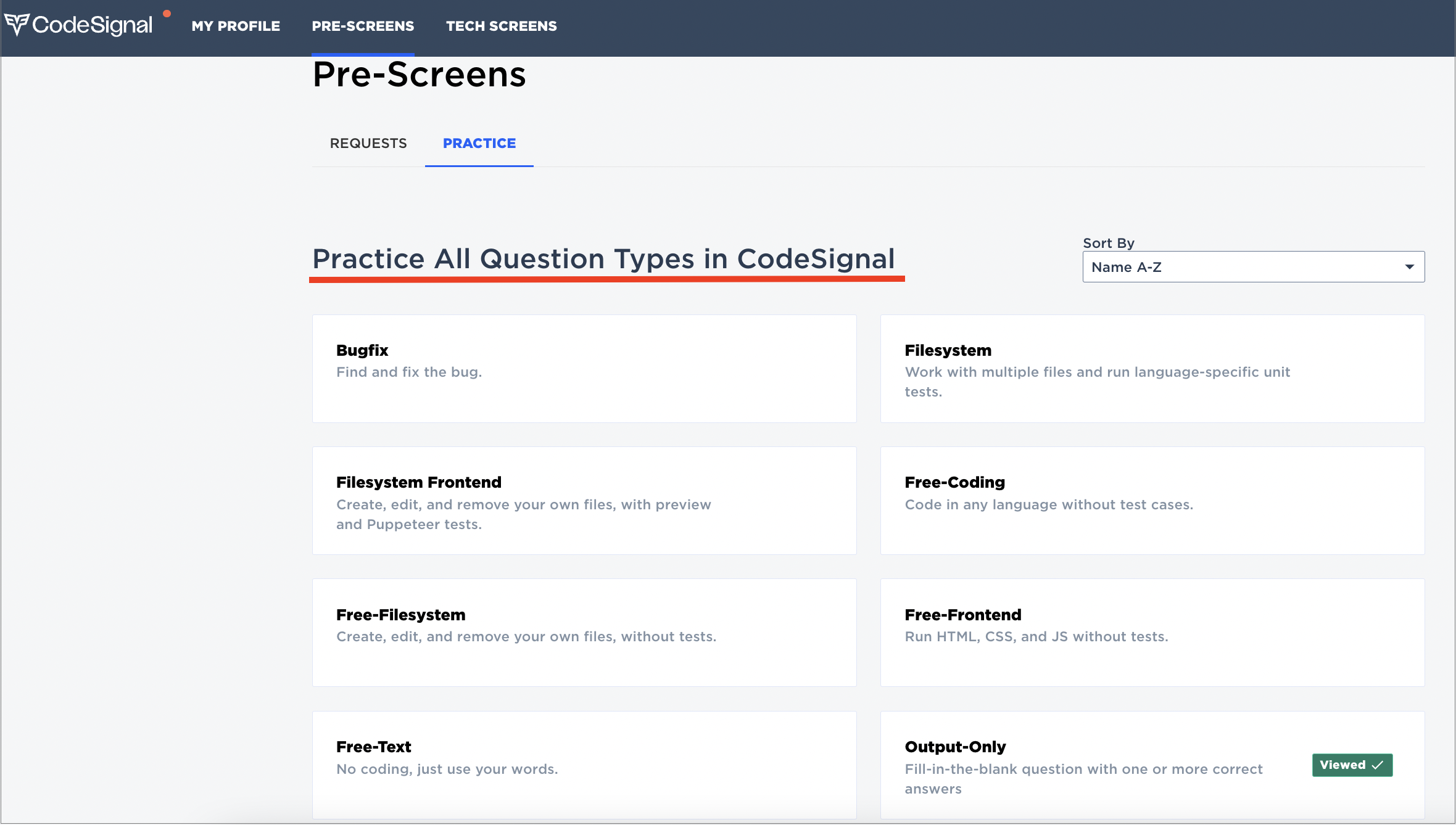The image size is (1456, 825).
Task: Click the CodeSignal logo icon
Action: (x=17, y=25)
